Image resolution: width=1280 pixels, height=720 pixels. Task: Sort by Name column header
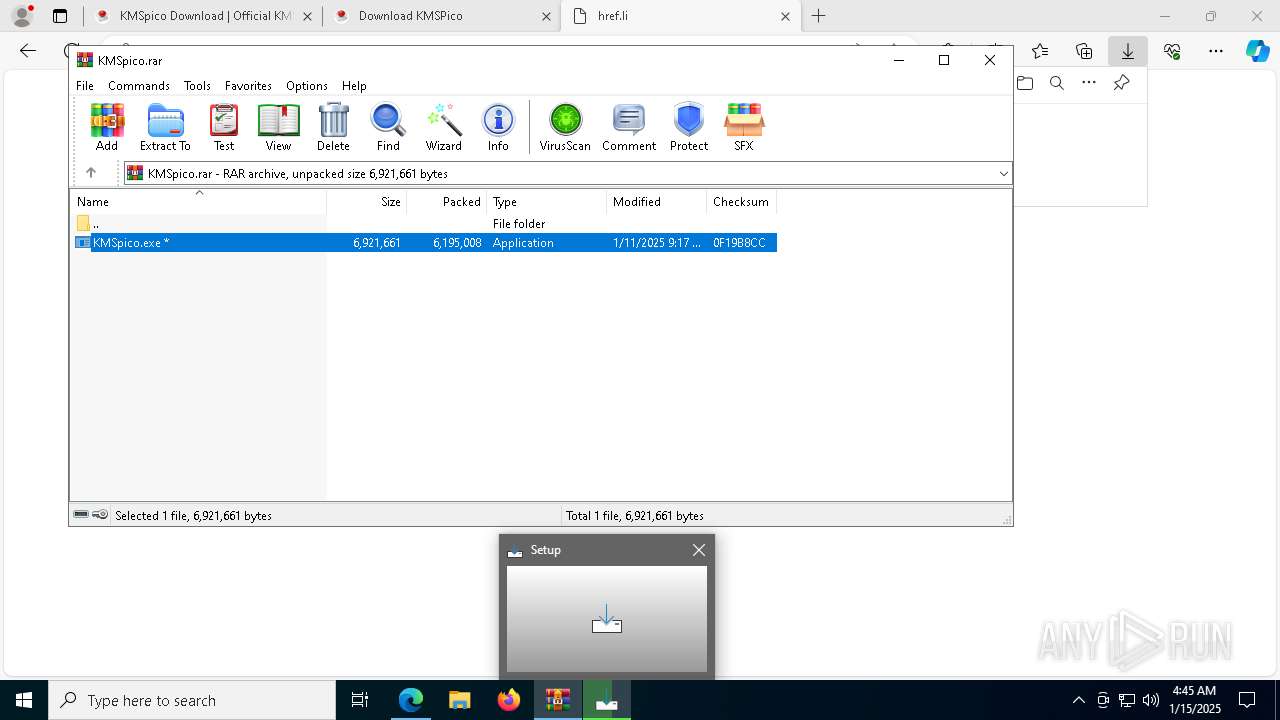(199, 202)
